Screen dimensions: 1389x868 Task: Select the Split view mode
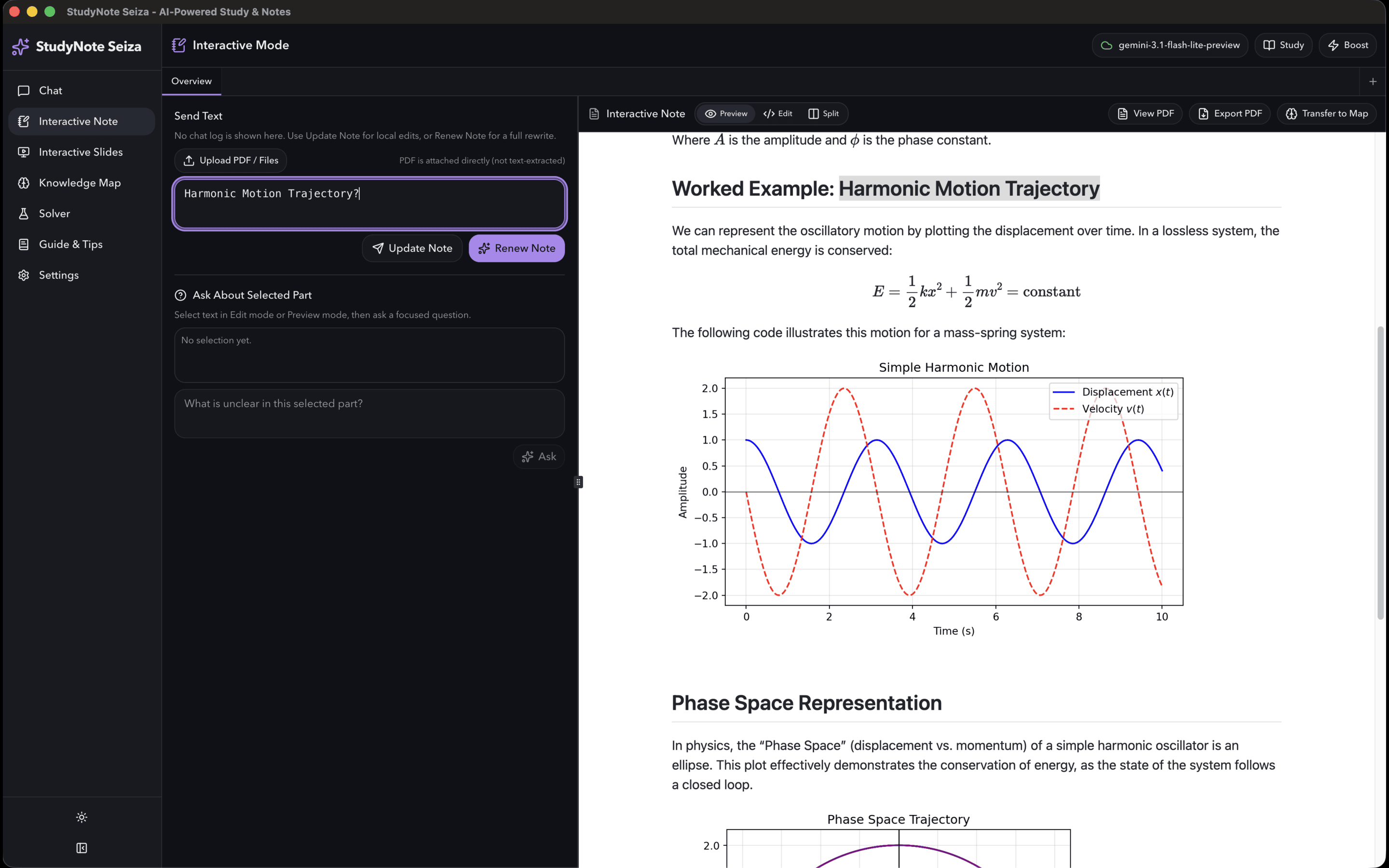[824, 114]
